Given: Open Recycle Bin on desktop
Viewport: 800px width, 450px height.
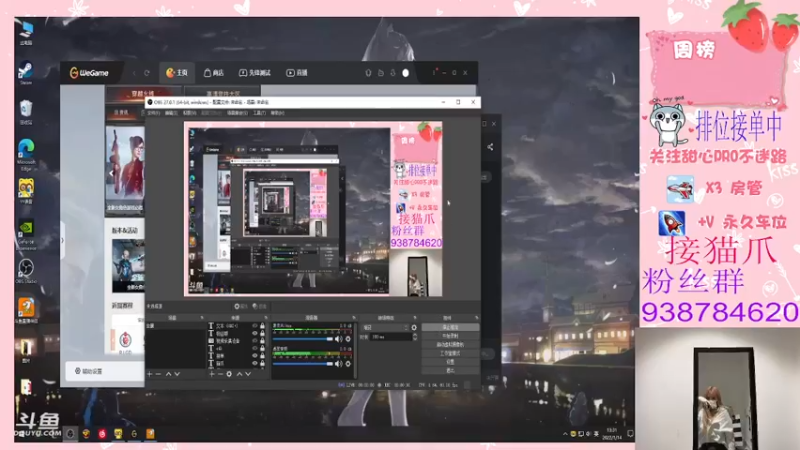Looking at the screenshot, I should tap(26, 112).
